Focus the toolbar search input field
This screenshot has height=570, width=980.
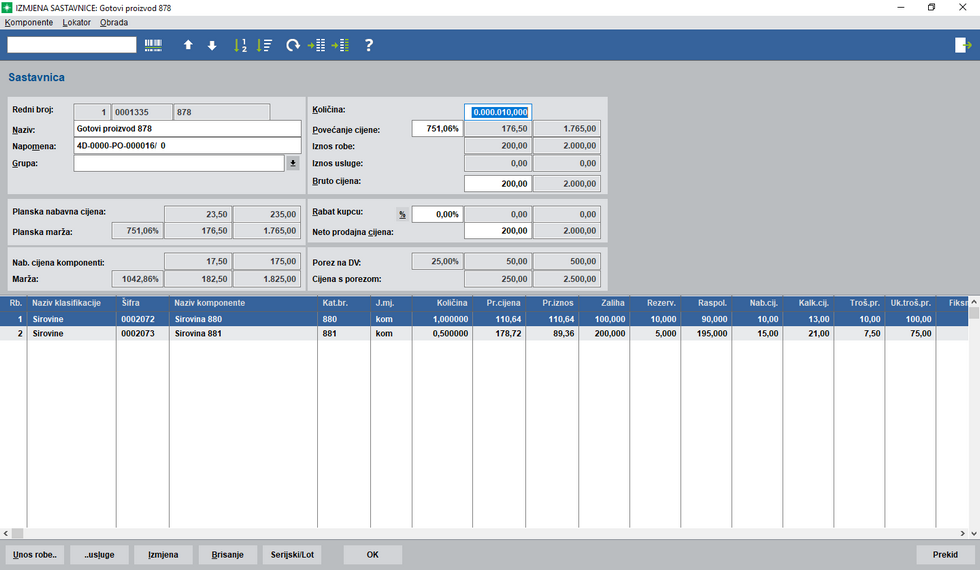pos(71,45)
